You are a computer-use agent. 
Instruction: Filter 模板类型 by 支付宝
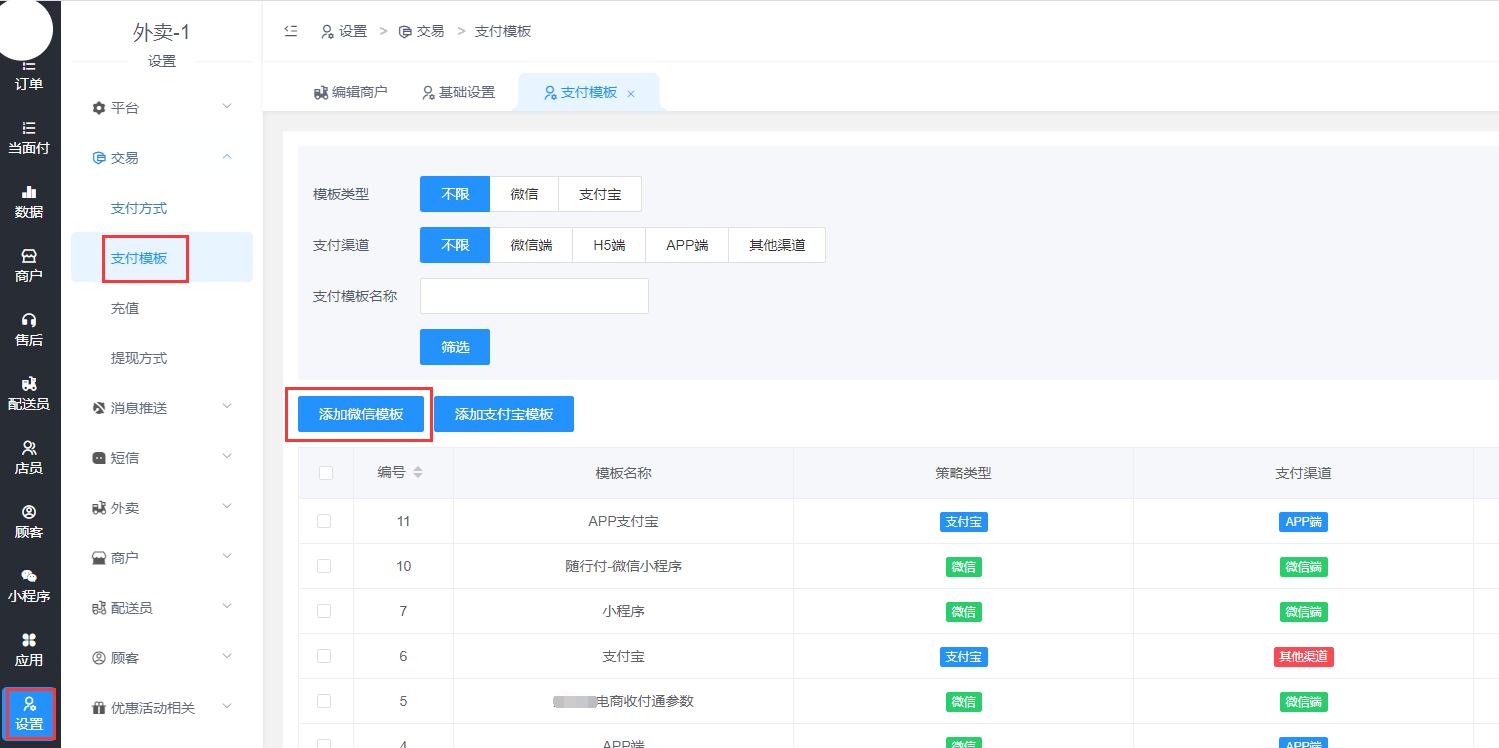pyautogui.click(x=600, y=194)
